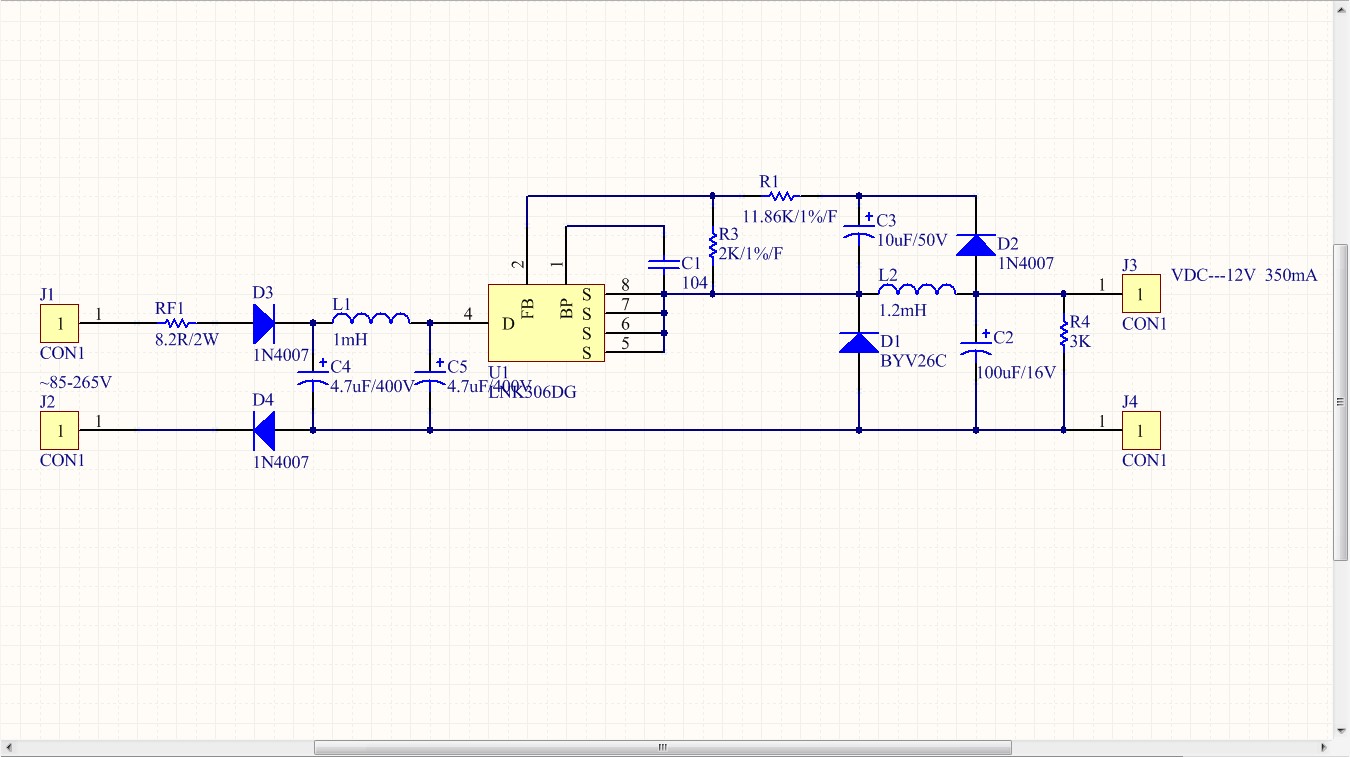
Task: Click the "1N4007" text beside D2
Action: point(1026,263)
